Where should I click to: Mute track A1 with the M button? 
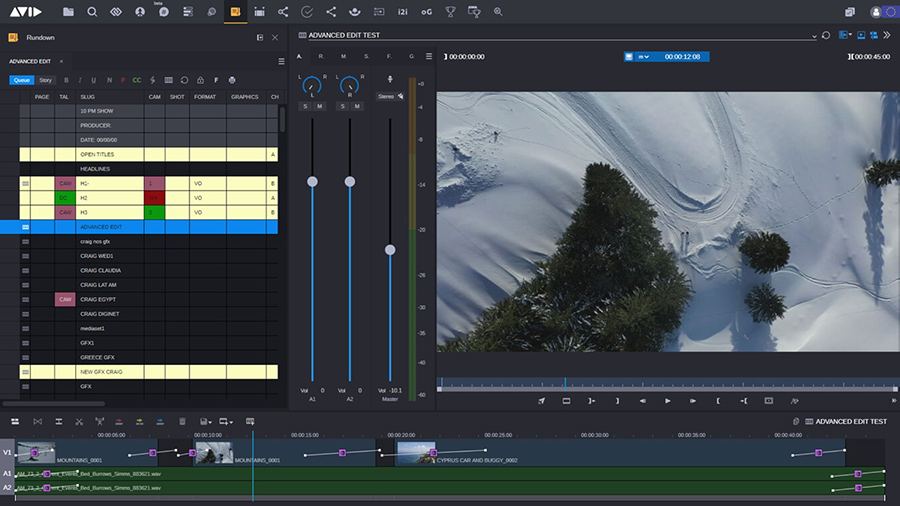pos(320,106)
